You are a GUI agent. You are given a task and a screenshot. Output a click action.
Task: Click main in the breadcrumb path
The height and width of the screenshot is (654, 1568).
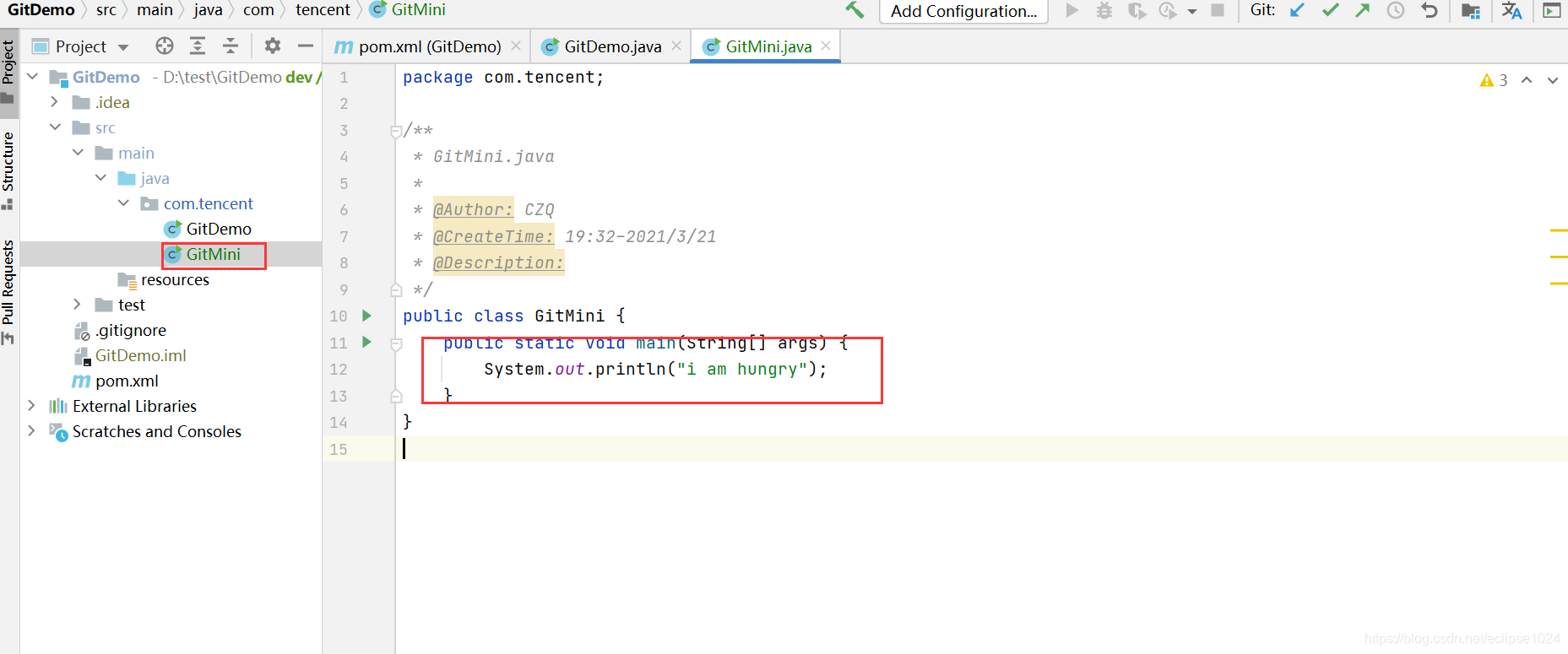[x=155, y=10]
